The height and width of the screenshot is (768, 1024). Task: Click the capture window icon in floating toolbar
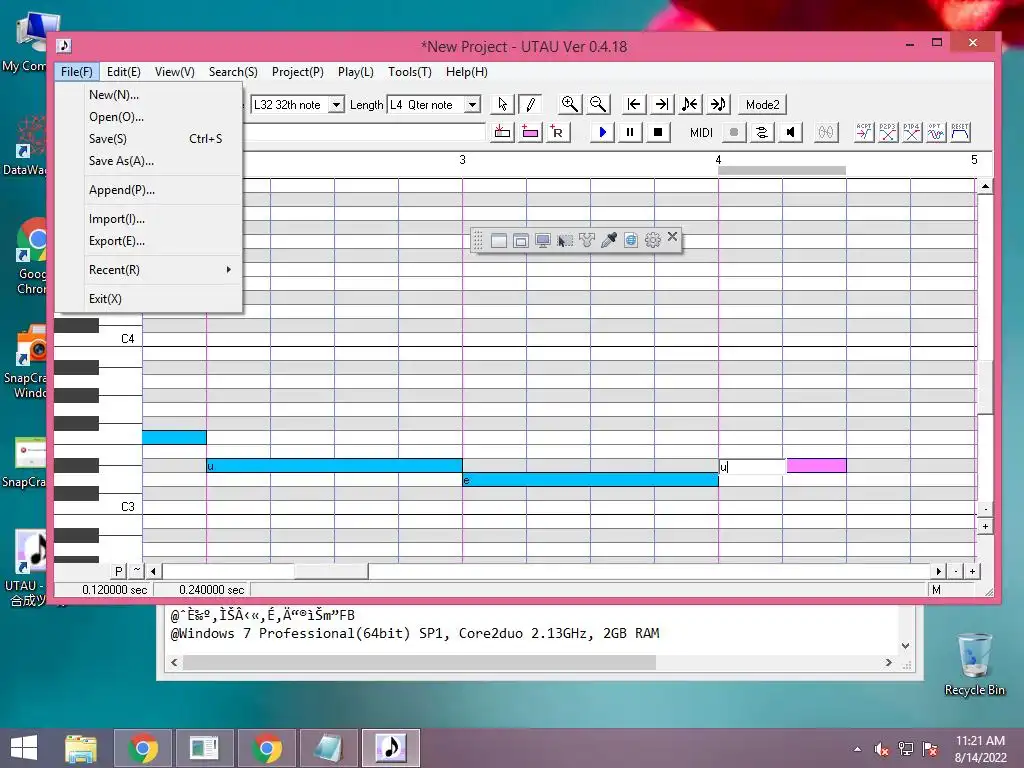pos(498,241)
